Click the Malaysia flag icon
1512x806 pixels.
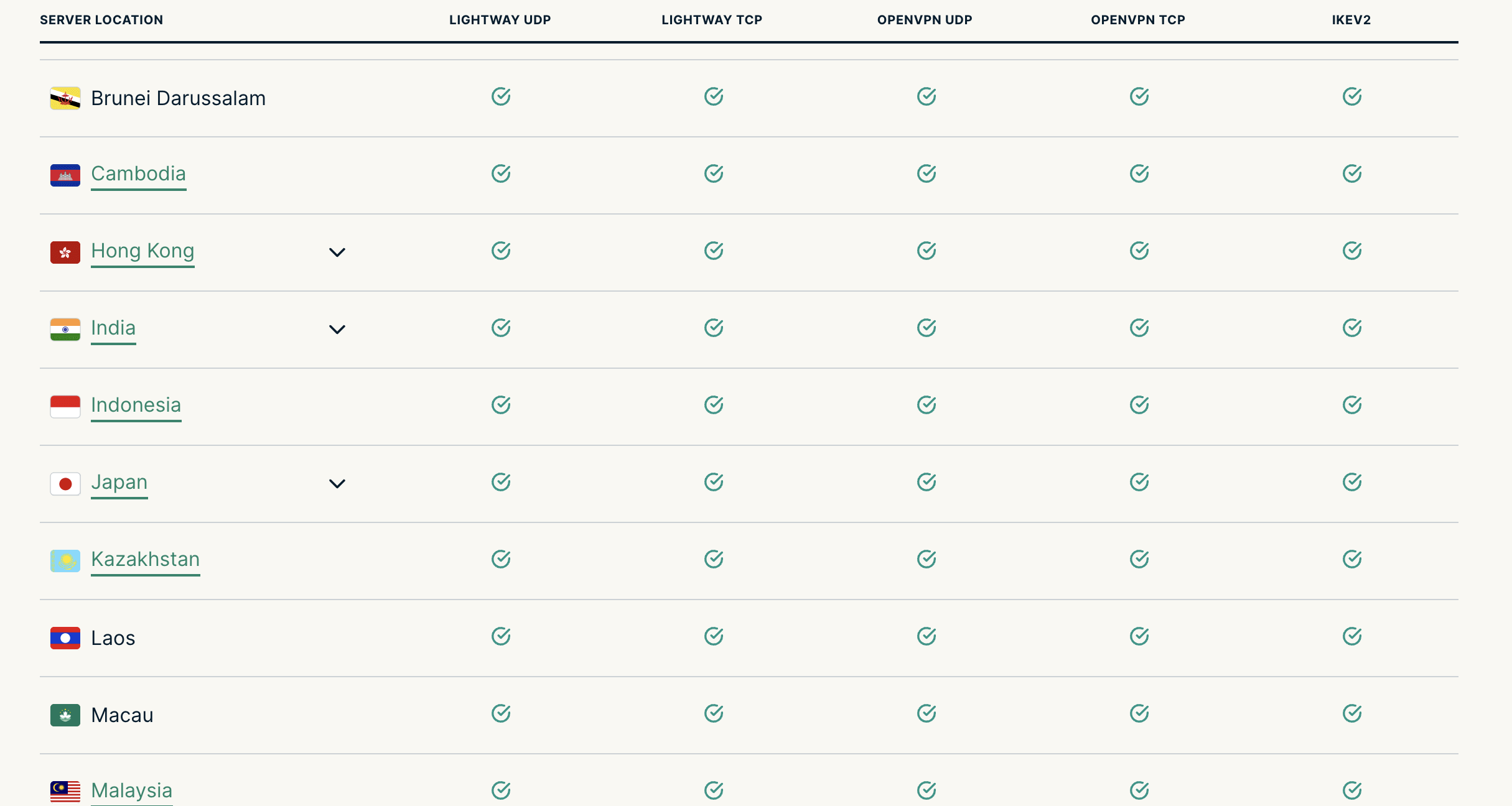pos(65,792)
